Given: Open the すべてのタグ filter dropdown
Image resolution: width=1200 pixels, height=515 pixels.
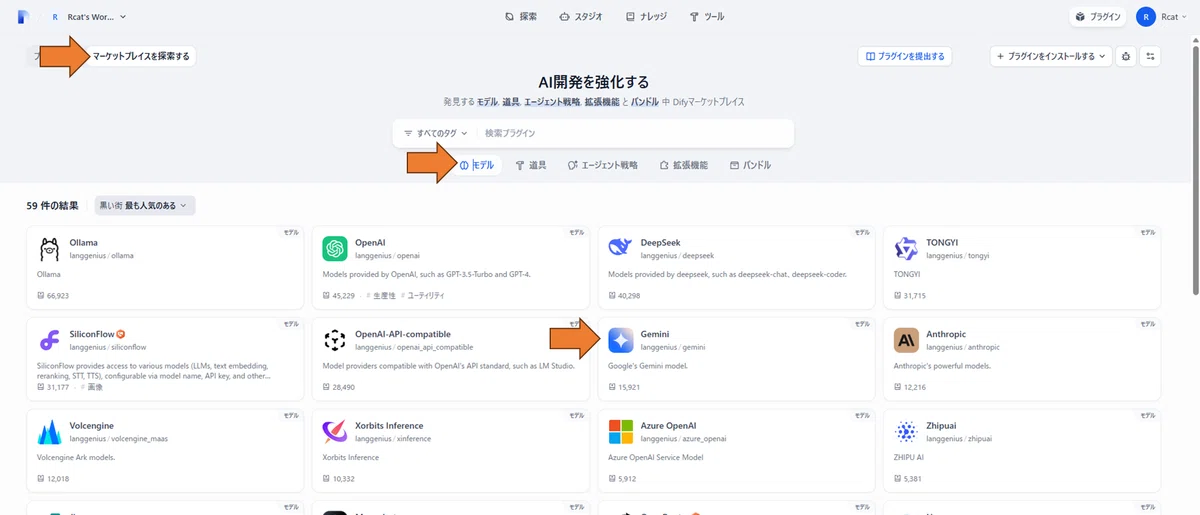Looking at the screenshot, I should (435, 133).
